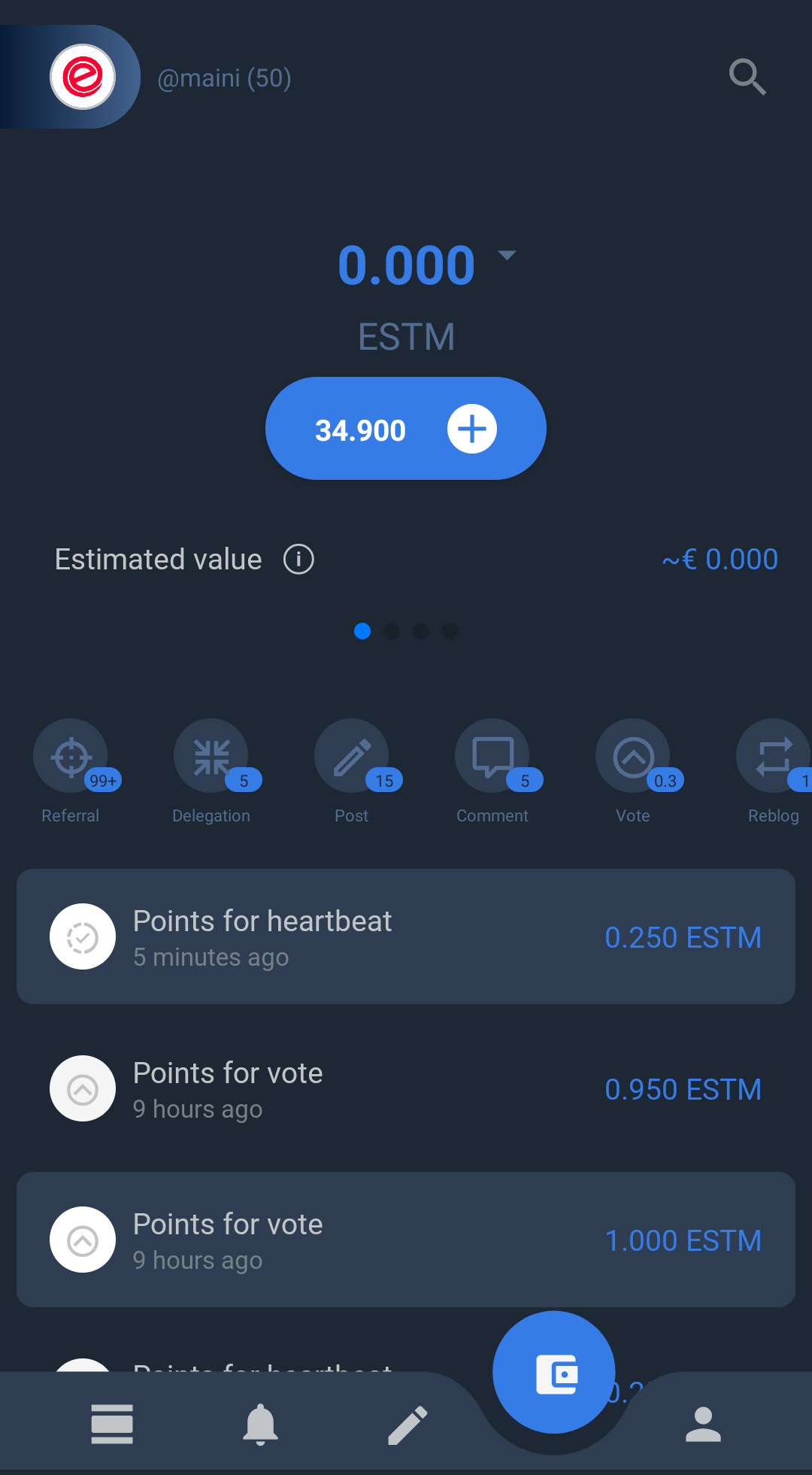Tap the Vote chevron icon
812x1475 pixels.
click(x=633, y=757)
